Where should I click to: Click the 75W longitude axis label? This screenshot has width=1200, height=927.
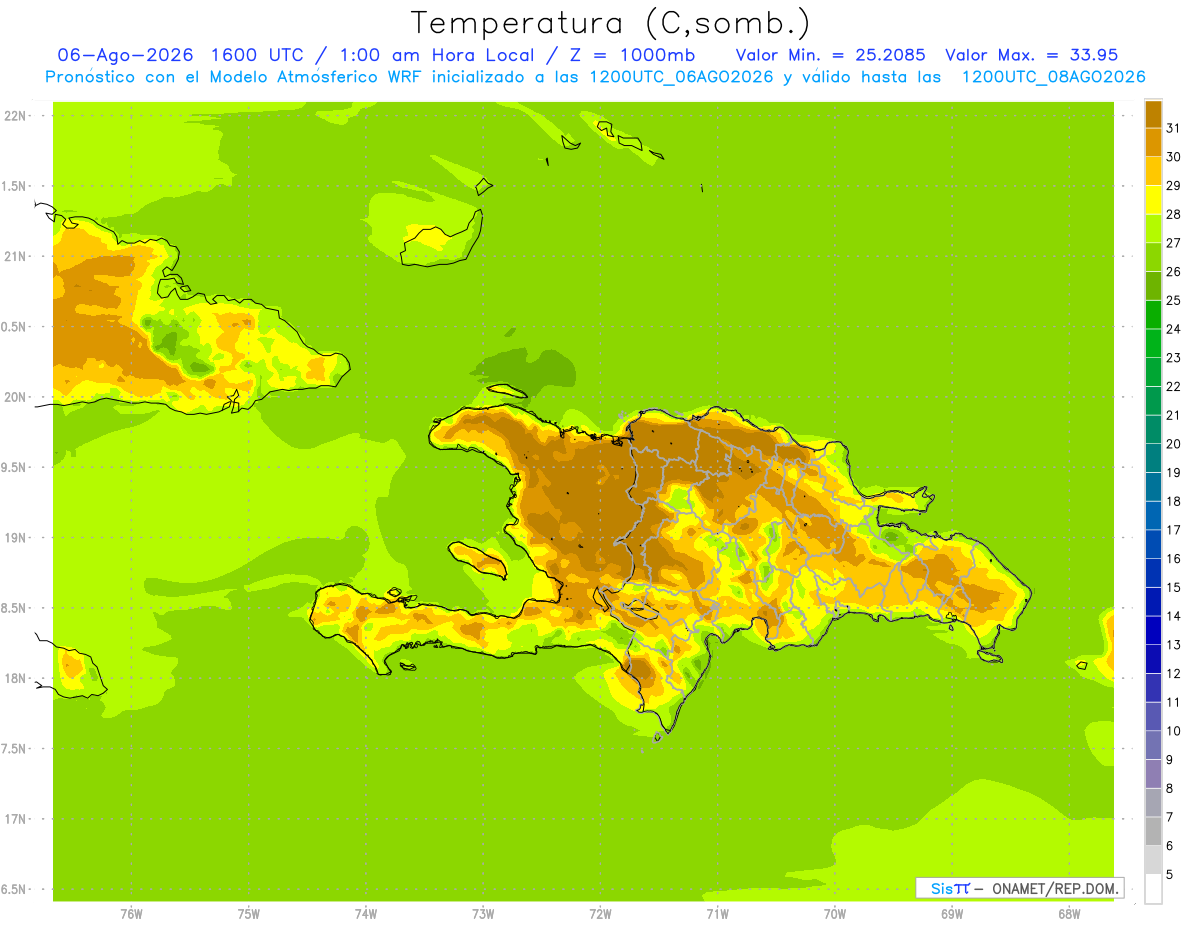click(249, 914)
